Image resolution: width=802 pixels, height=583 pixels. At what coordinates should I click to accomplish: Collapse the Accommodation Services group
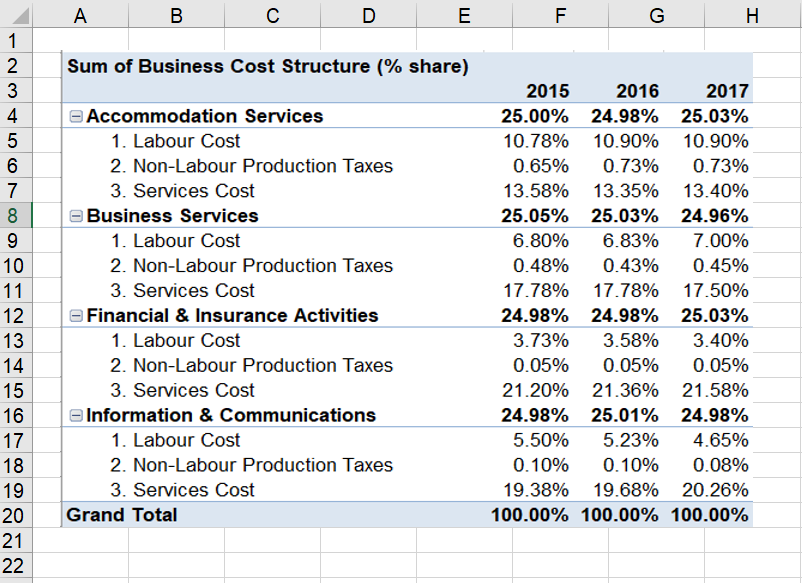tap(74, 115)
